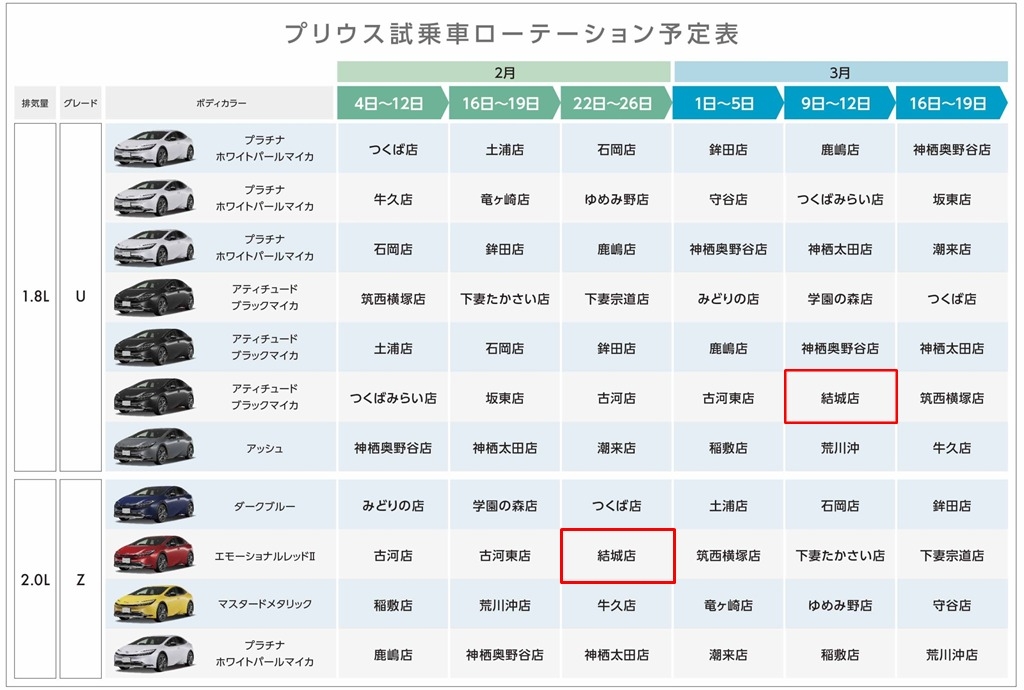Click 守谷店 under March 16日〜19日
The image size is (1024, 690).
tap(951, 605)
